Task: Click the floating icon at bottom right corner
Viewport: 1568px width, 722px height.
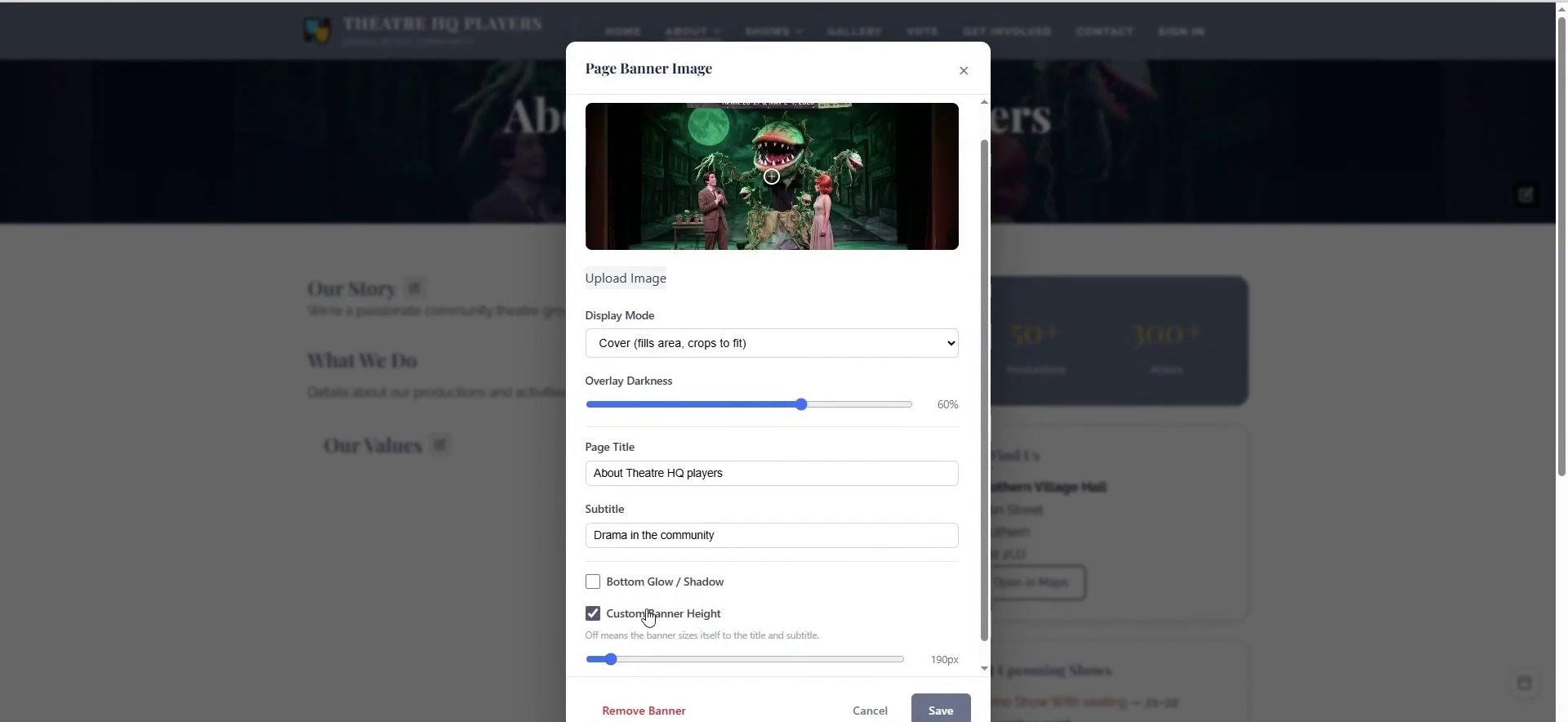Action: point(1524,684)
